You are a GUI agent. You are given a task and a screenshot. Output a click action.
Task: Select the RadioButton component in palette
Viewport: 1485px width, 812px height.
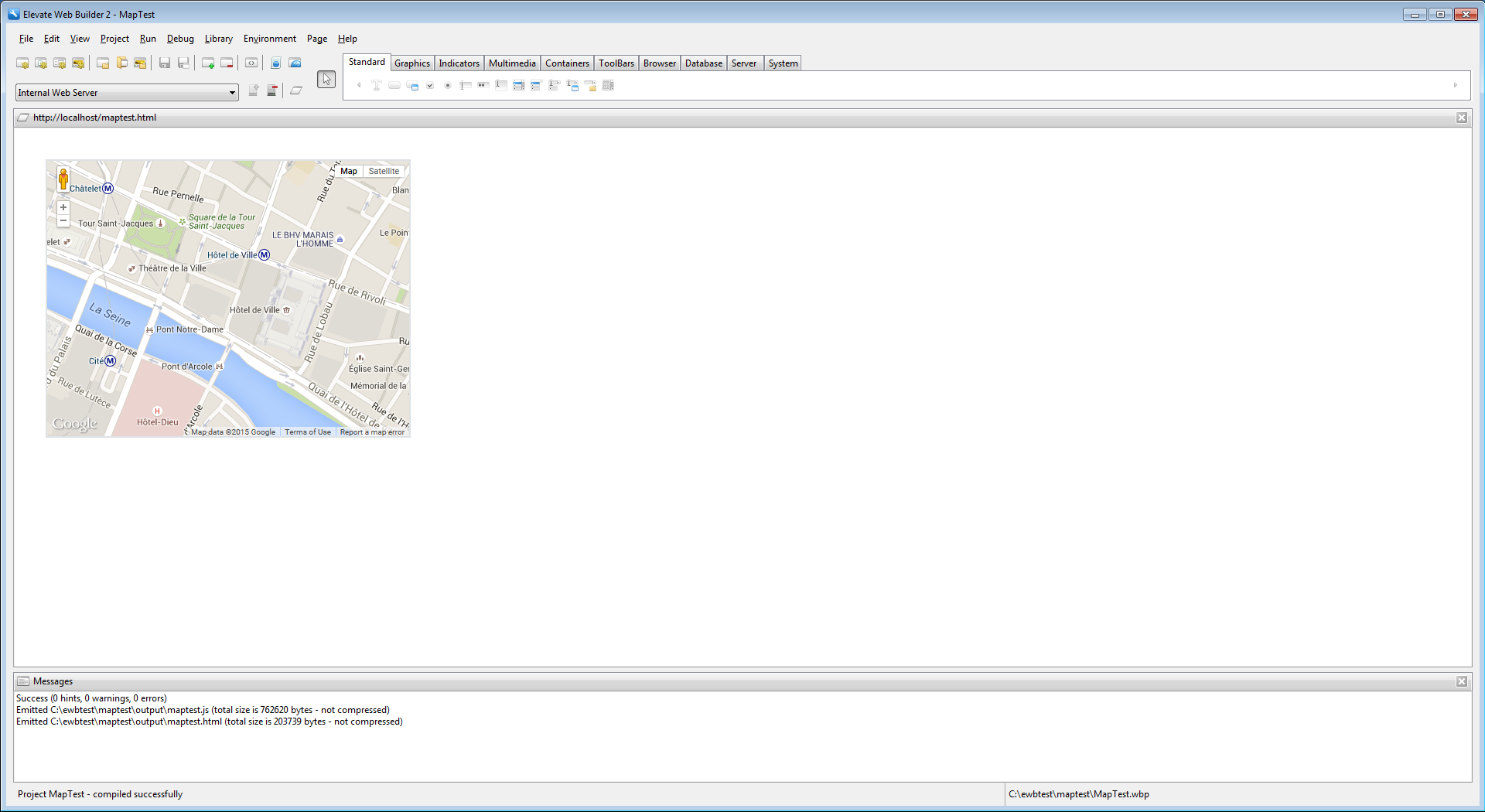click(x=448, y=86)
